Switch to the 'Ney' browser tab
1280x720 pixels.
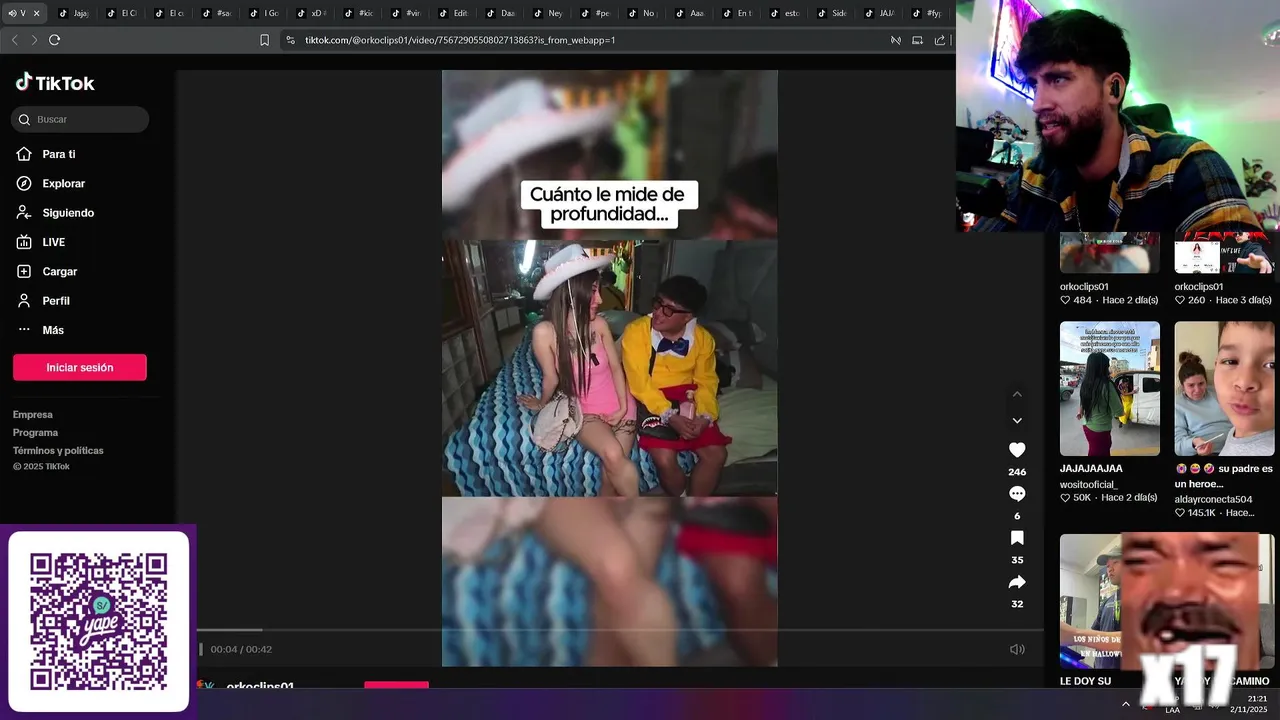tap(549, 13)
